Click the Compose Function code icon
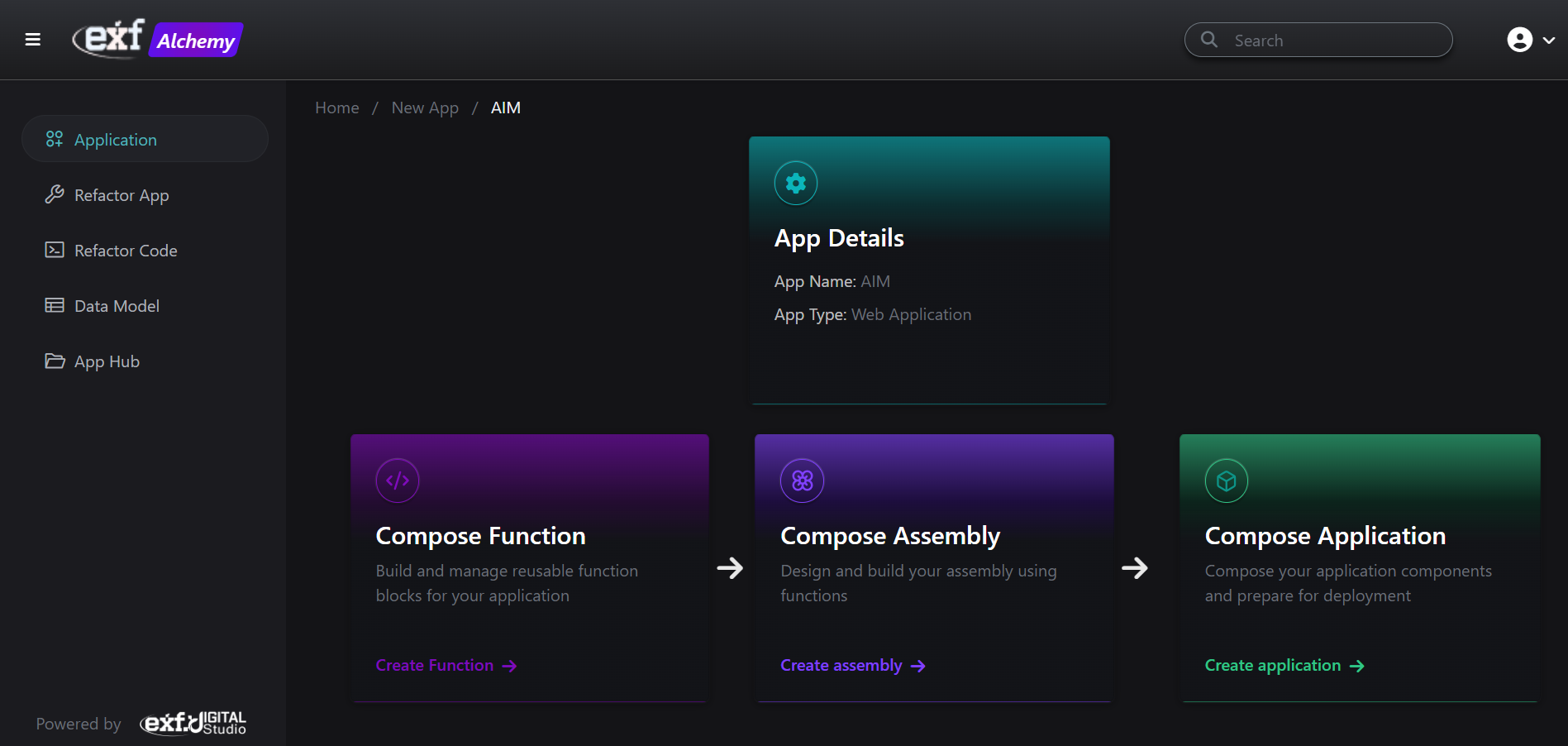Viewport: 1568px width, 746px height. (398, 481)
